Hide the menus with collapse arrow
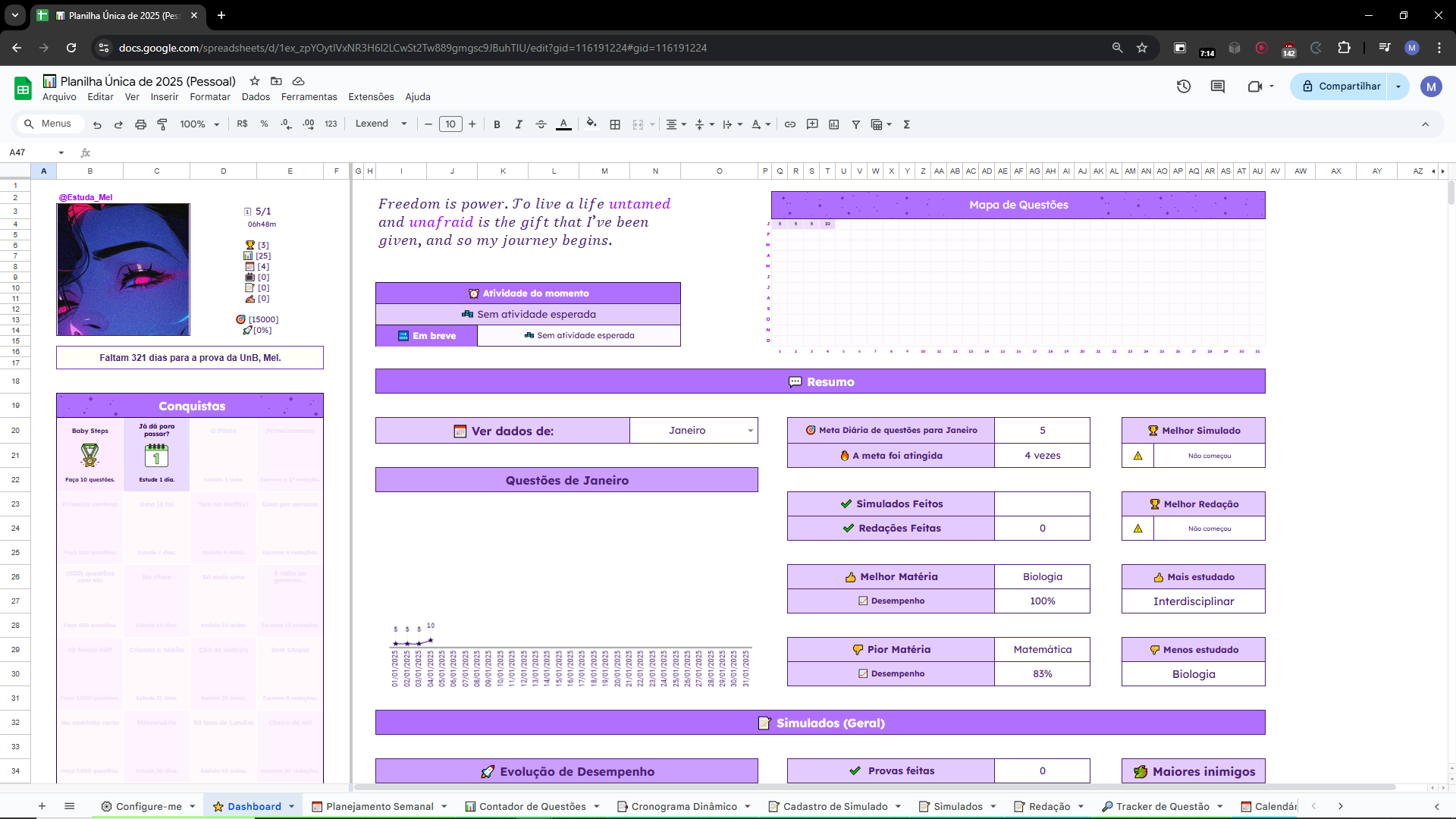This screenshot has width=1456, height=819. (x=1425, y=124)
